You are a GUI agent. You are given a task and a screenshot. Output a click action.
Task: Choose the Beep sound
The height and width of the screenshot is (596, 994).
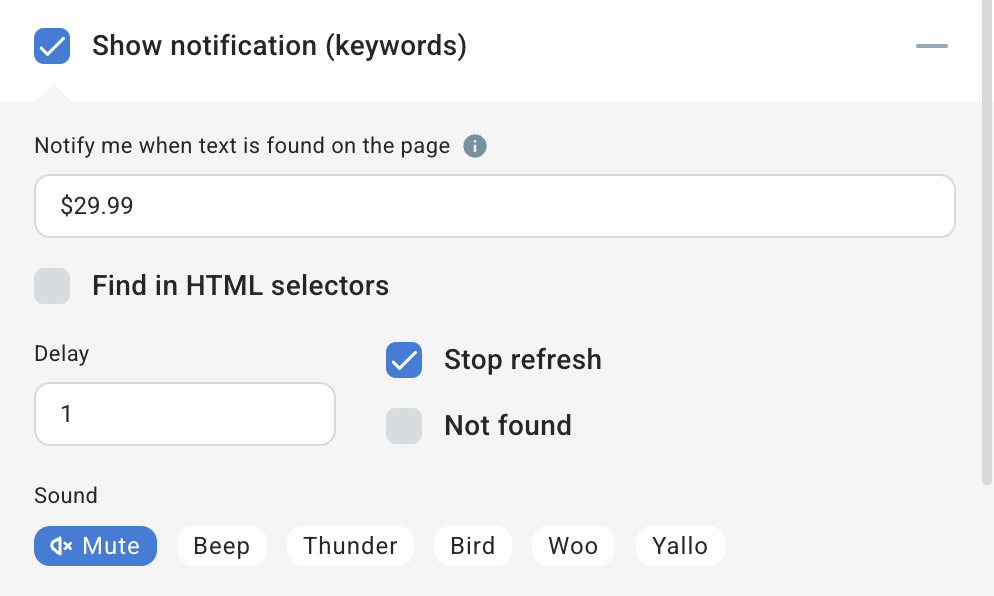(222, 546)
